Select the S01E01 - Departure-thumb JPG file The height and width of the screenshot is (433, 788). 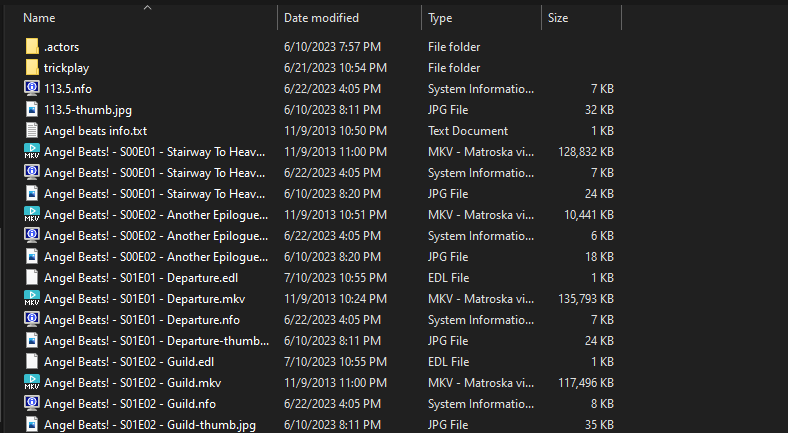coord(155,340)
